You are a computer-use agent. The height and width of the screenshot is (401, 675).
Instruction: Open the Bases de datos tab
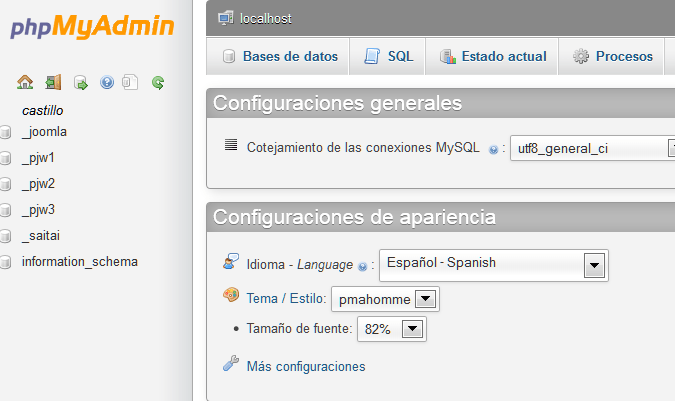click(278, 56)
